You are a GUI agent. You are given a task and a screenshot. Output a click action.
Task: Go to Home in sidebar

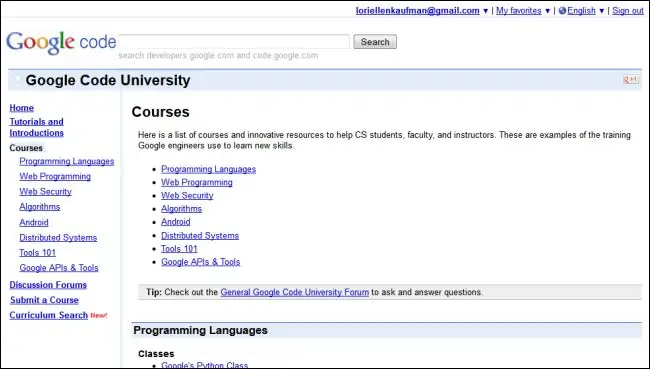point(22,108)
